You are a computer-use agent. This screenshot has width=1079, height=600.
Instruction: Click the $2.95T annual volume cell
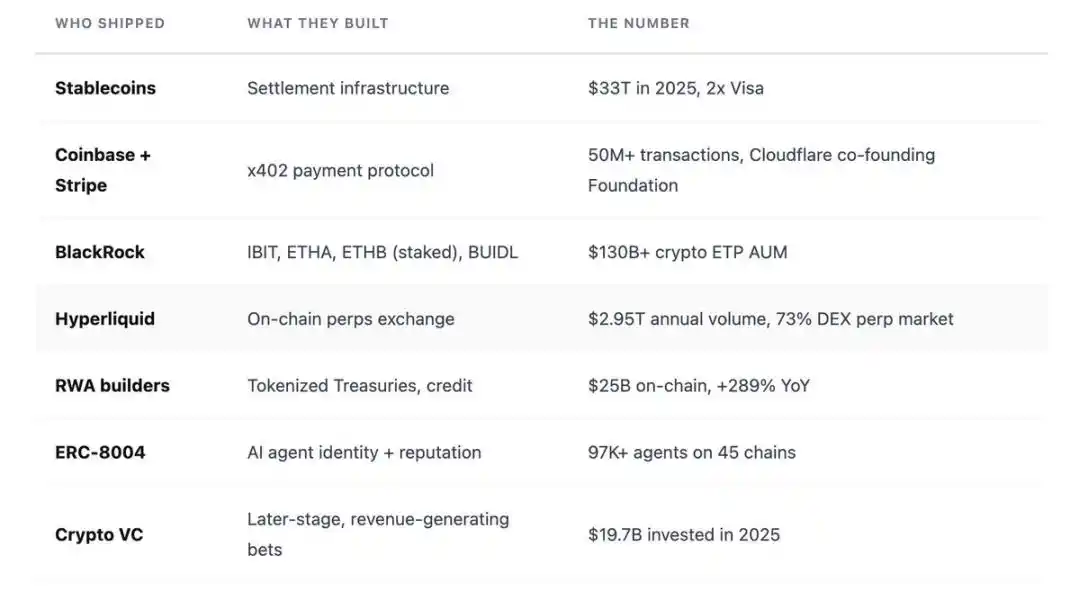pos(770,319)
